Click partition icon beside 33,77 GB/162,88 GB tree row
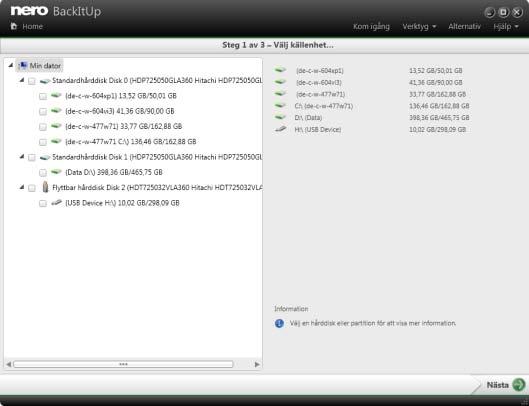Image resolution: width=529 pixels, height=406 pixels. pos(56,126)
